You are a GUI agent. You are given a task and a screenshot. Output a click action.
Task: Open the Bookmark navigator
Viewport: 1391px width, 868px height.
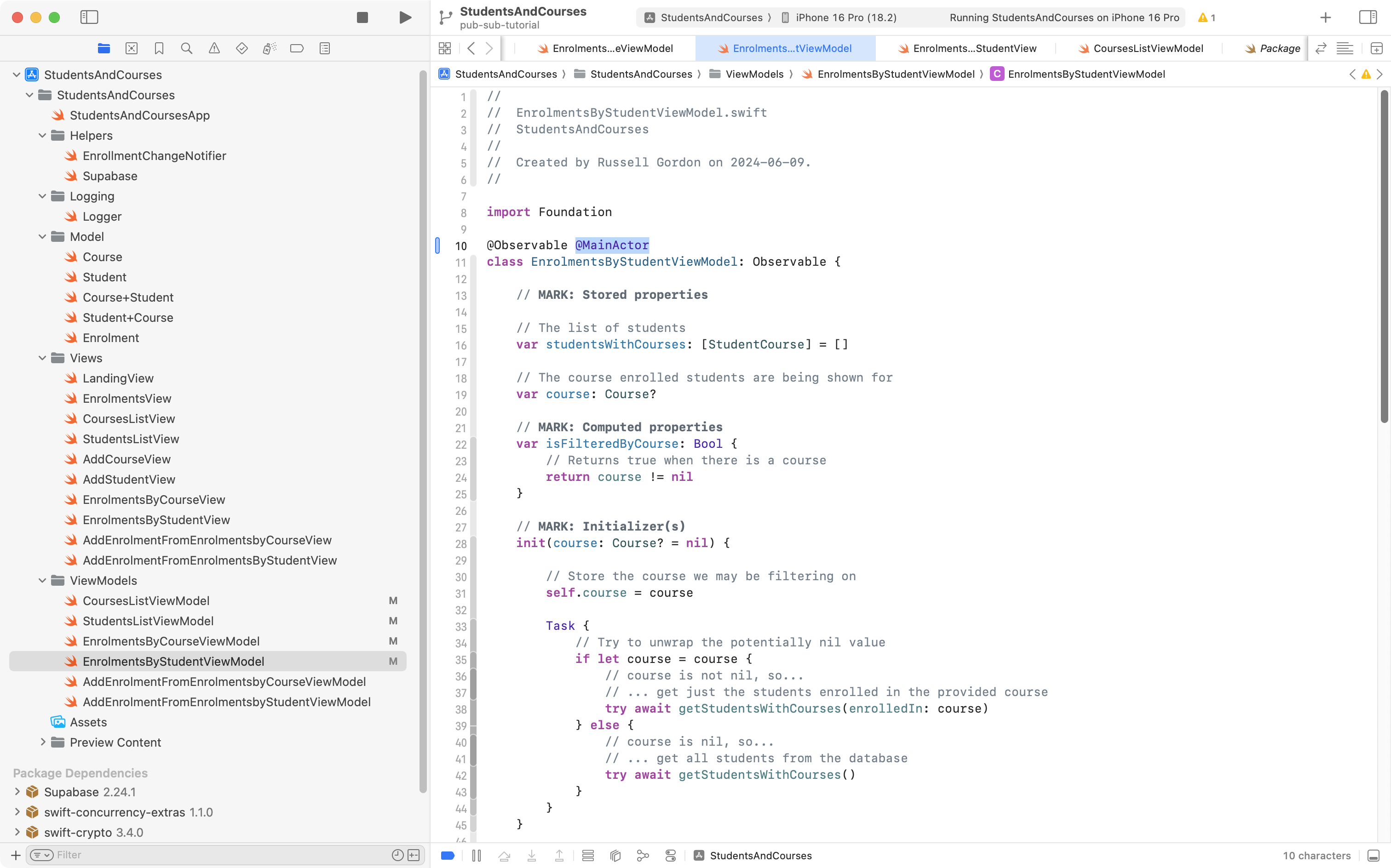(x=159, y=49)
